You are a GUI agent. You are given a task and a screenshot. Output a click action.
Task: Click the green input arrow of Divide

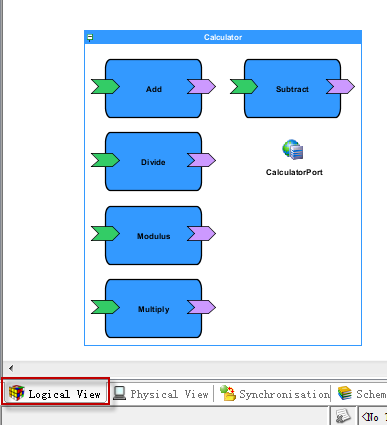point(105,160)
